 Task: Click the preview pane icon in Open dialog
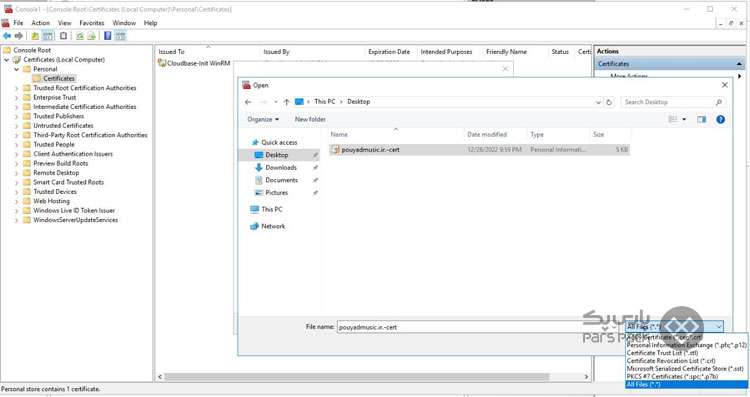click(701, 119)
